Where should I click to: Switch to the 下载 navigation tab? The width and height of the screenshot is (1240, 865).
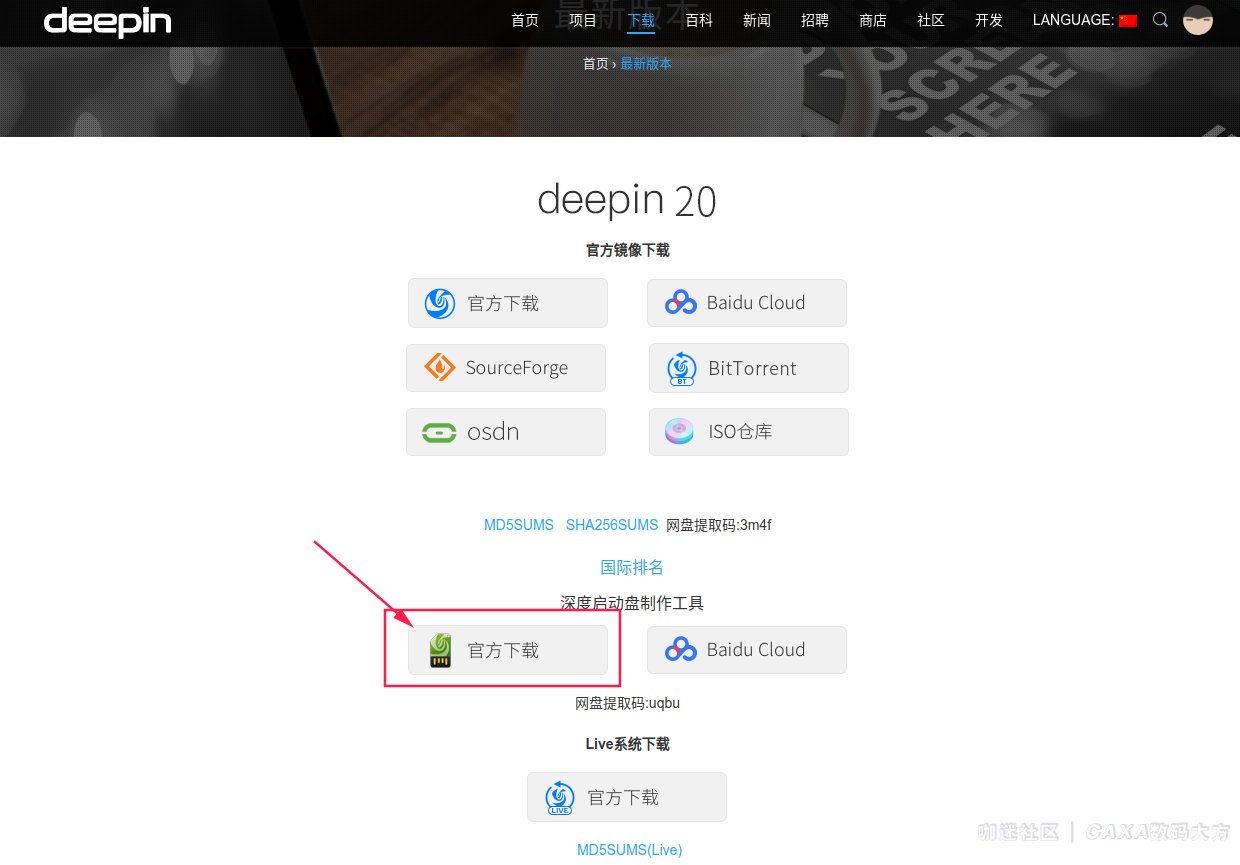point(640,20)
